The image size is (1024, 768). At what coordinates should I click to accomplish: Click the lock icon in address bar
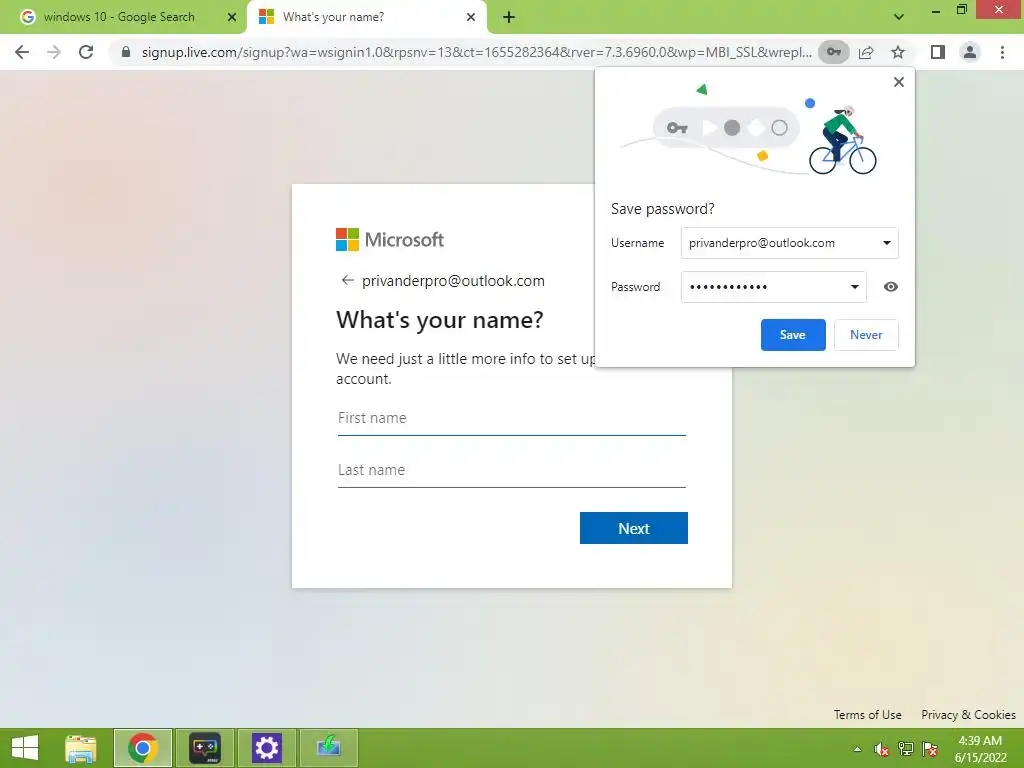pos(126,52)
